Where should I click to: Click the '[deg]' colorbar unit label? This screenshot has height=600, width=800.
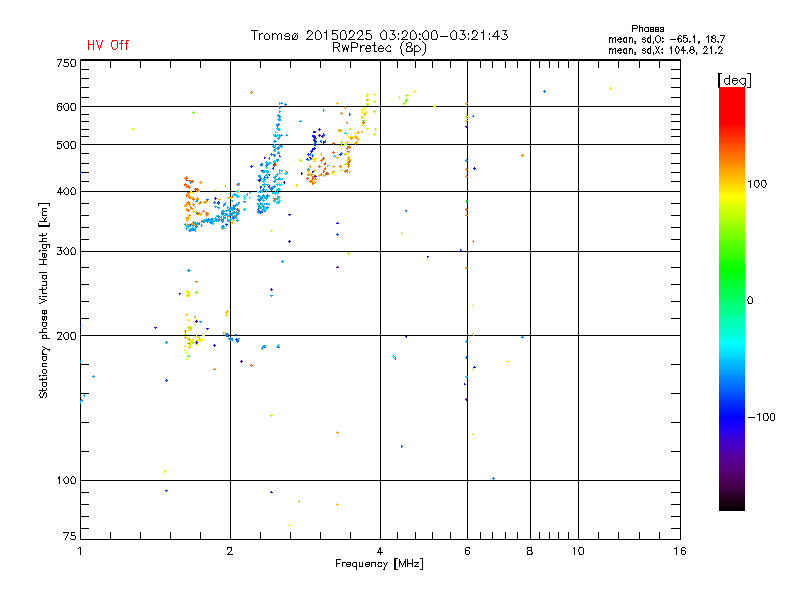click(734, 80)
